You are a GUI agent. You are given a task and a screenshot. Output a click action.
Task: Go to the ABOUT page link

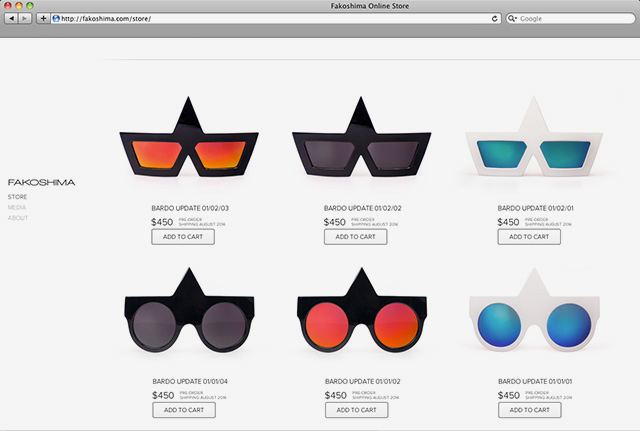tap(18, 218)
